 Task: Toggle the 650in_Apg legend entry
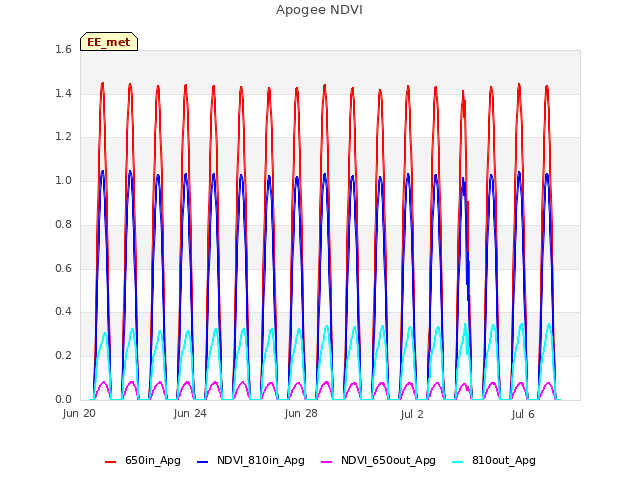click(x=143, y=460)
